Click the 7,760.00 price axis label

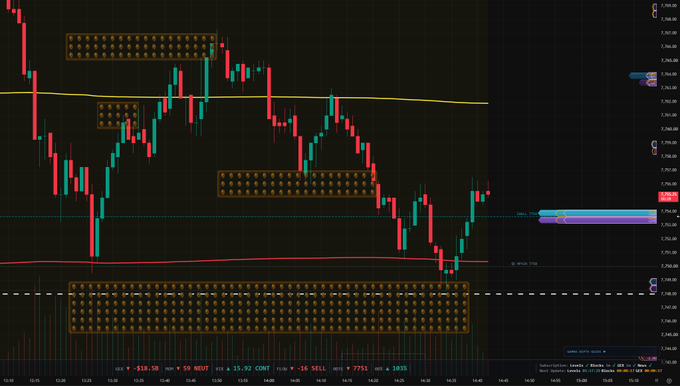pos(668,129)
